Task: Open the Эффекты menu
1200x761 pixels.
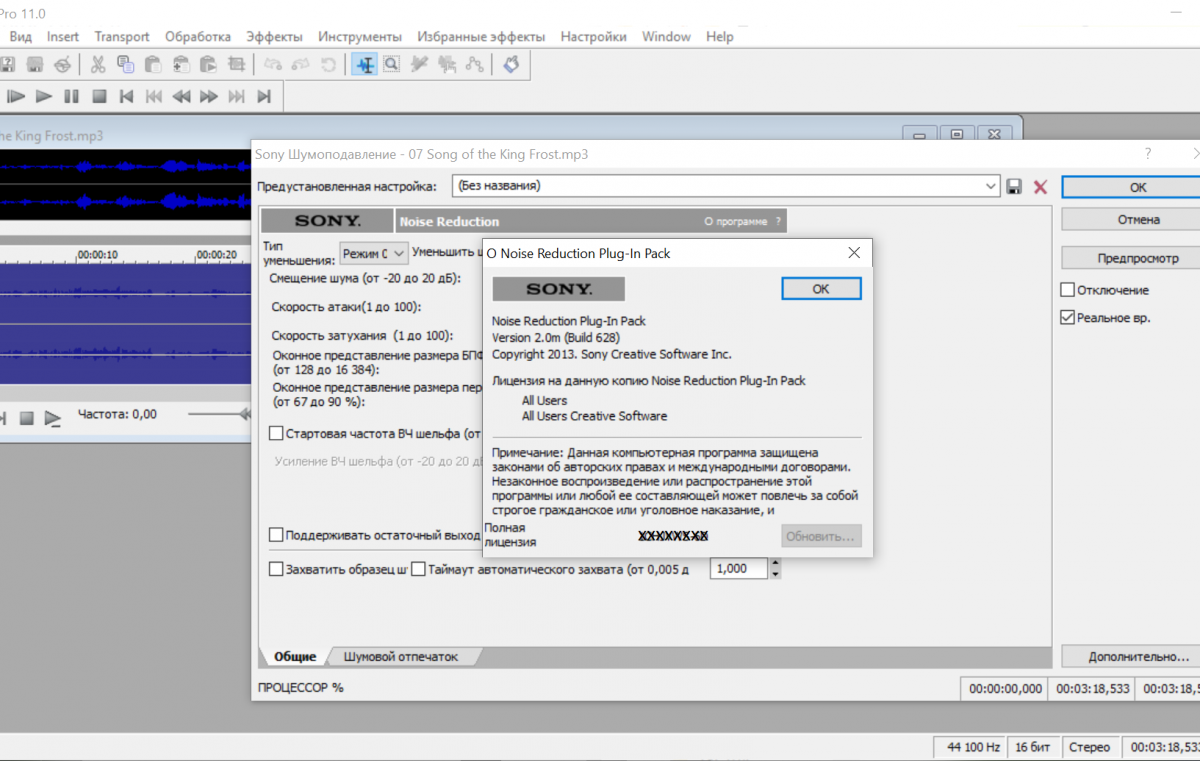Action: pos(274,37)
